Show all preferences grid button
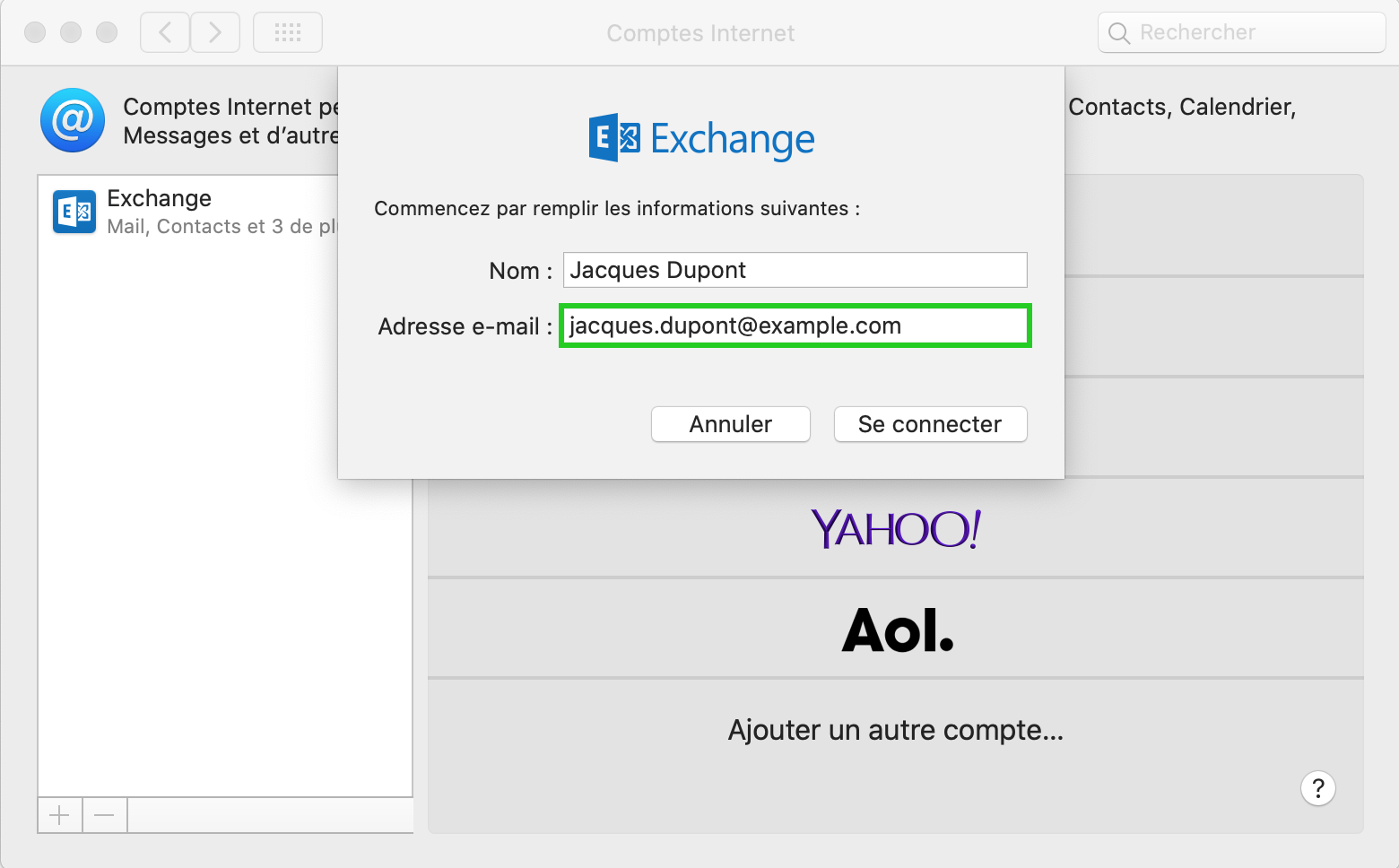The height and width of the screenshot is (868, 1399). pyautogui.click(x=288, y=33)
